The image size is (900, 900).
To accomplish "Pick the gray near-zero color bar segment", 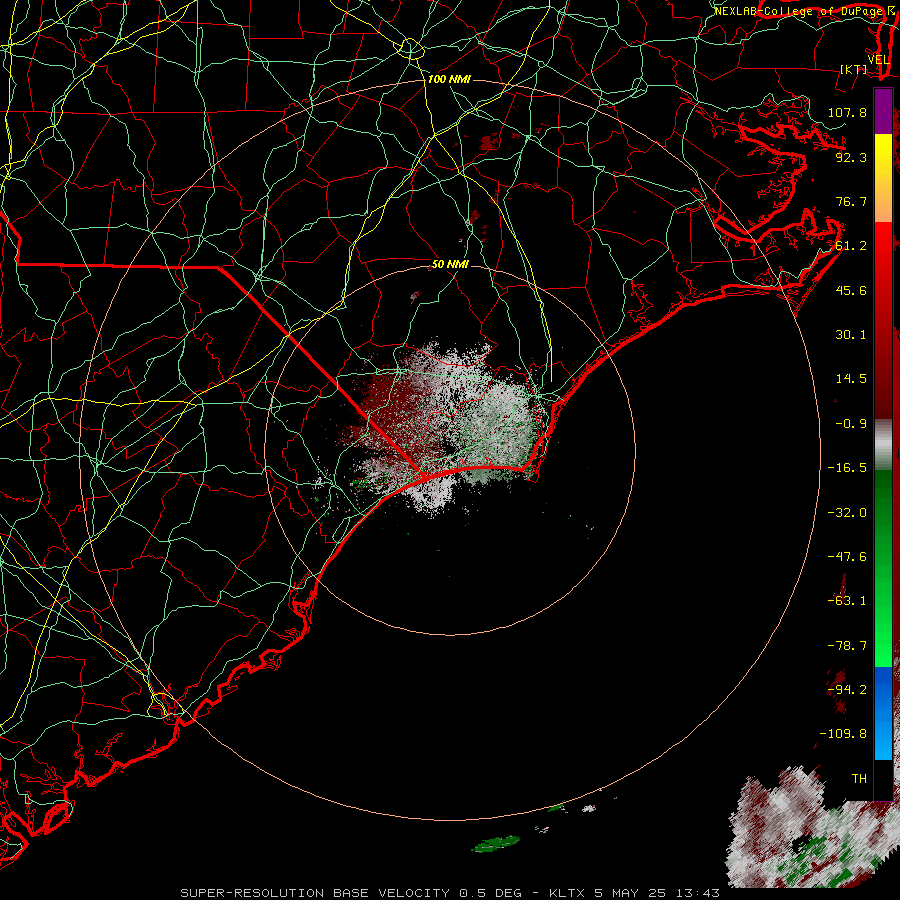I will tap(883, 445).
